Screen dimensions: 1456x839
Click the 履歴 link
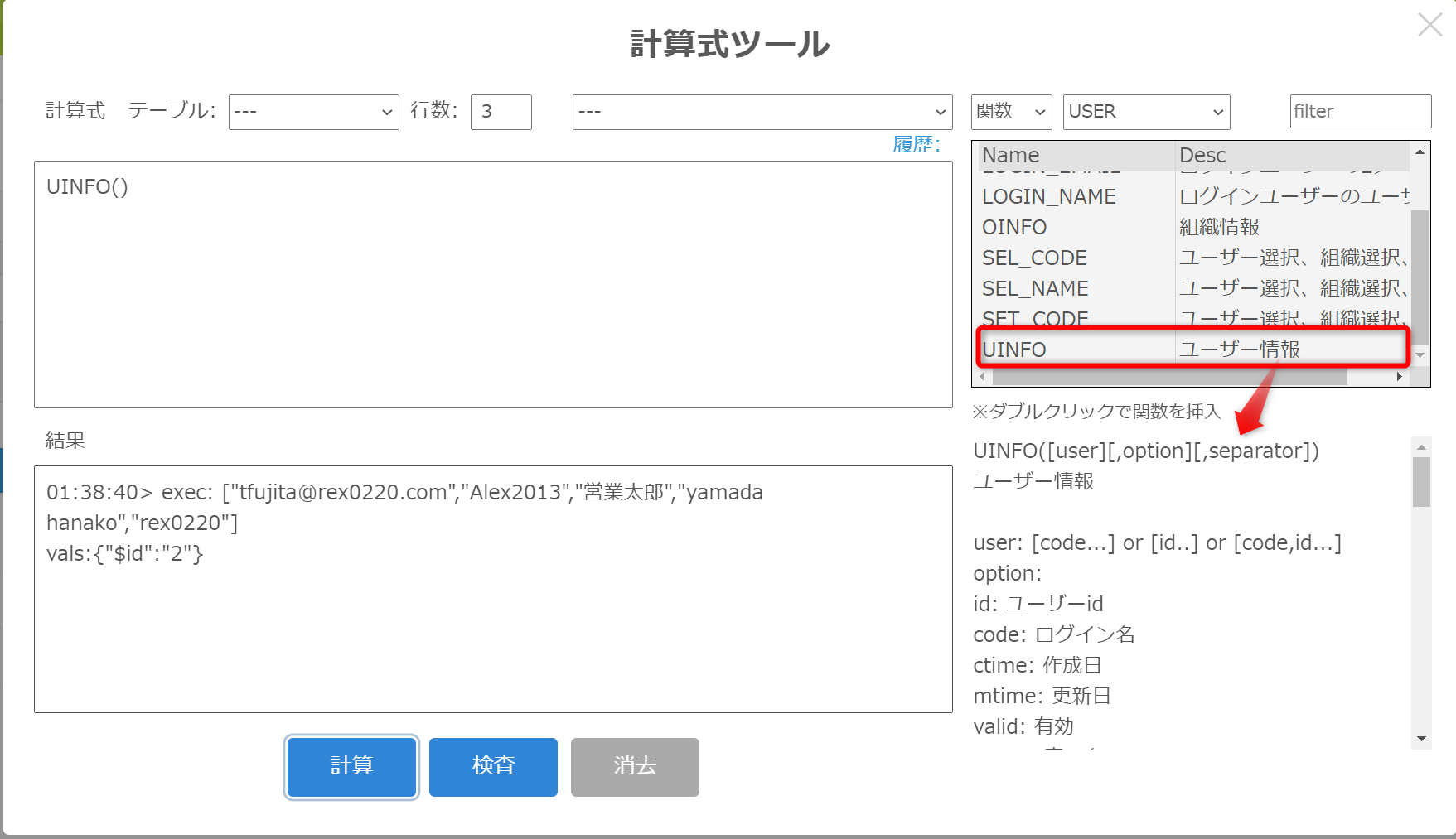(x=917, y=144)
